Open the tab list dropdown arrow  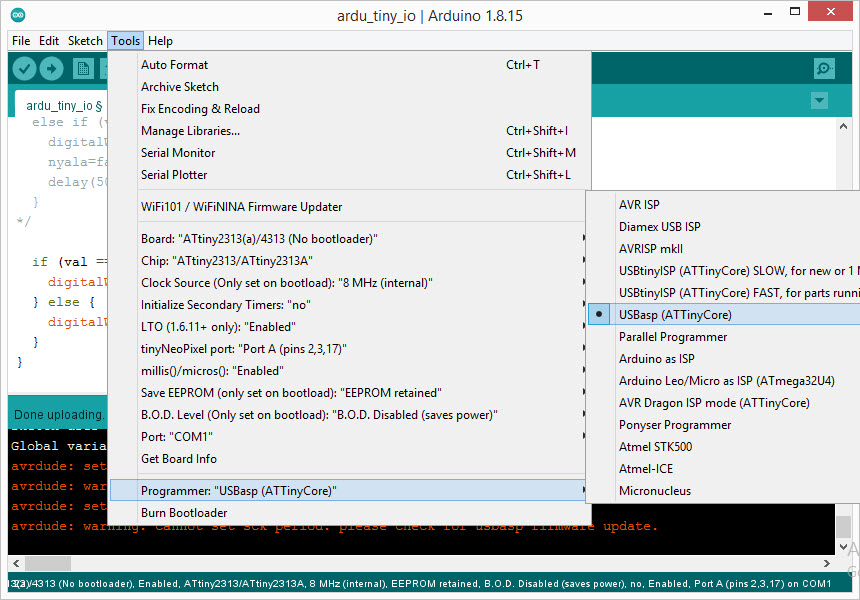click(819, 100)
